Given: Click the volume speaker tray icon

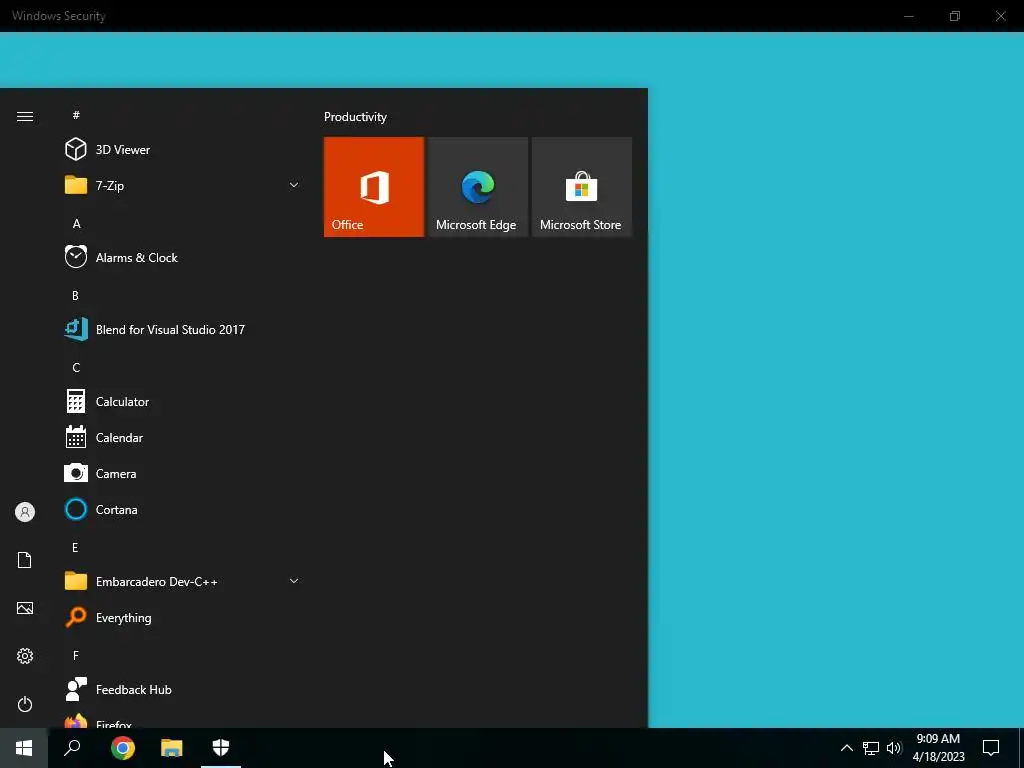Looking at the screenshot, I should [894, 748].
